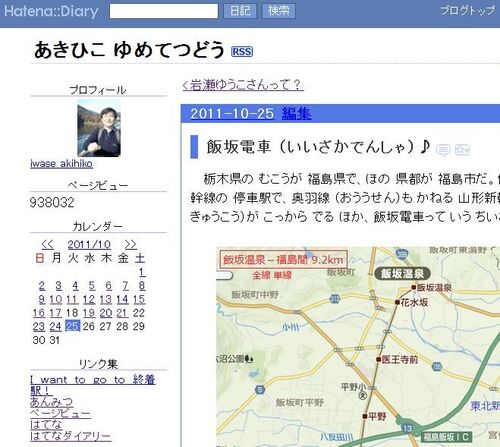Open the iwase_akihiko profile link
The height and width of the screenshot is (447, 500).
[x=61, y=163]
